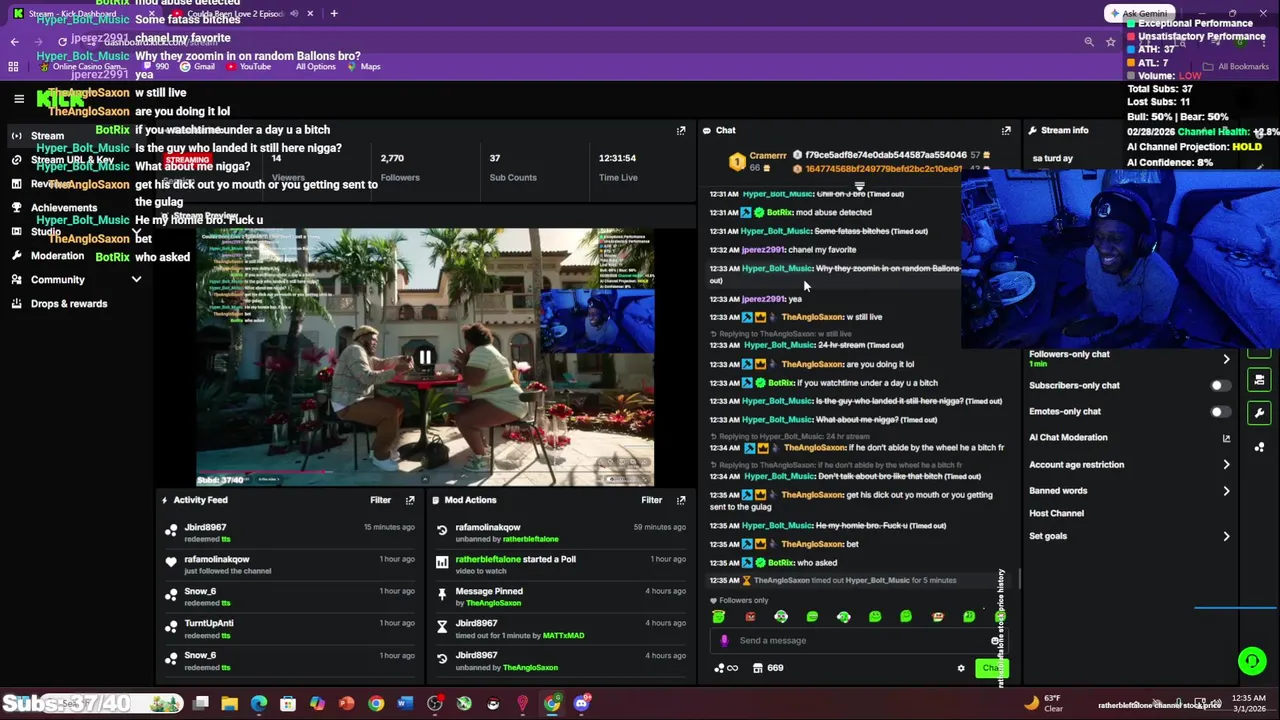Click the Send a message input field
This screenshot has width=1280, height=720.
click(x=858, y=641)
